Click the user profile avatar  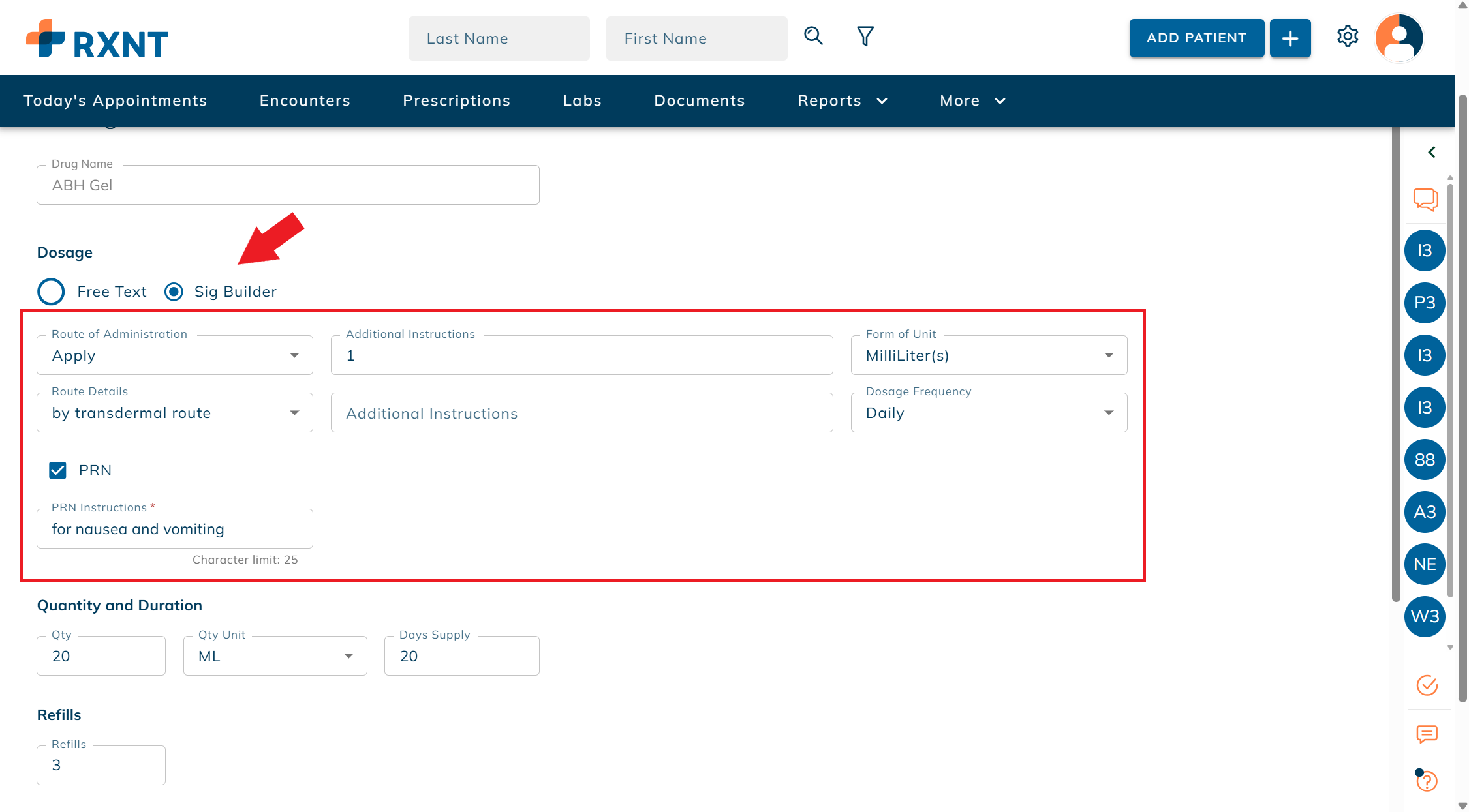click(x=1399, y=38)
